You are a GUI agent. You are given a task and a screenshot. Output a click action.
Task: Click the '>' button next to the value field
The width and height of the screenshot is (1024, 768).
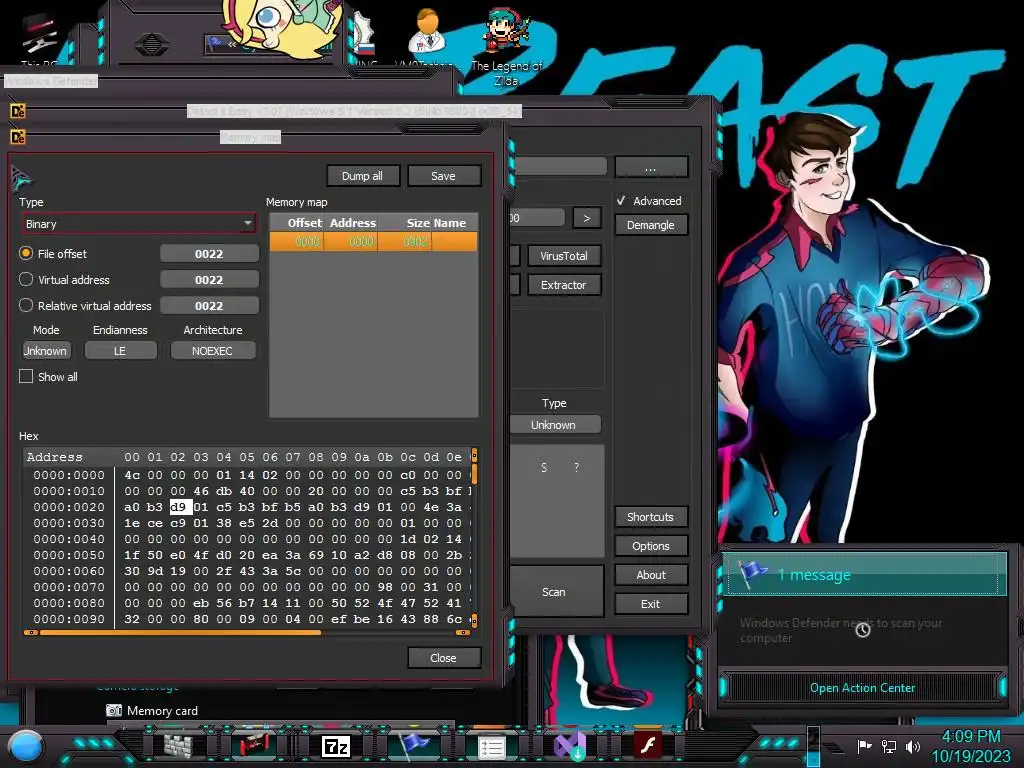tap(586, 218)
